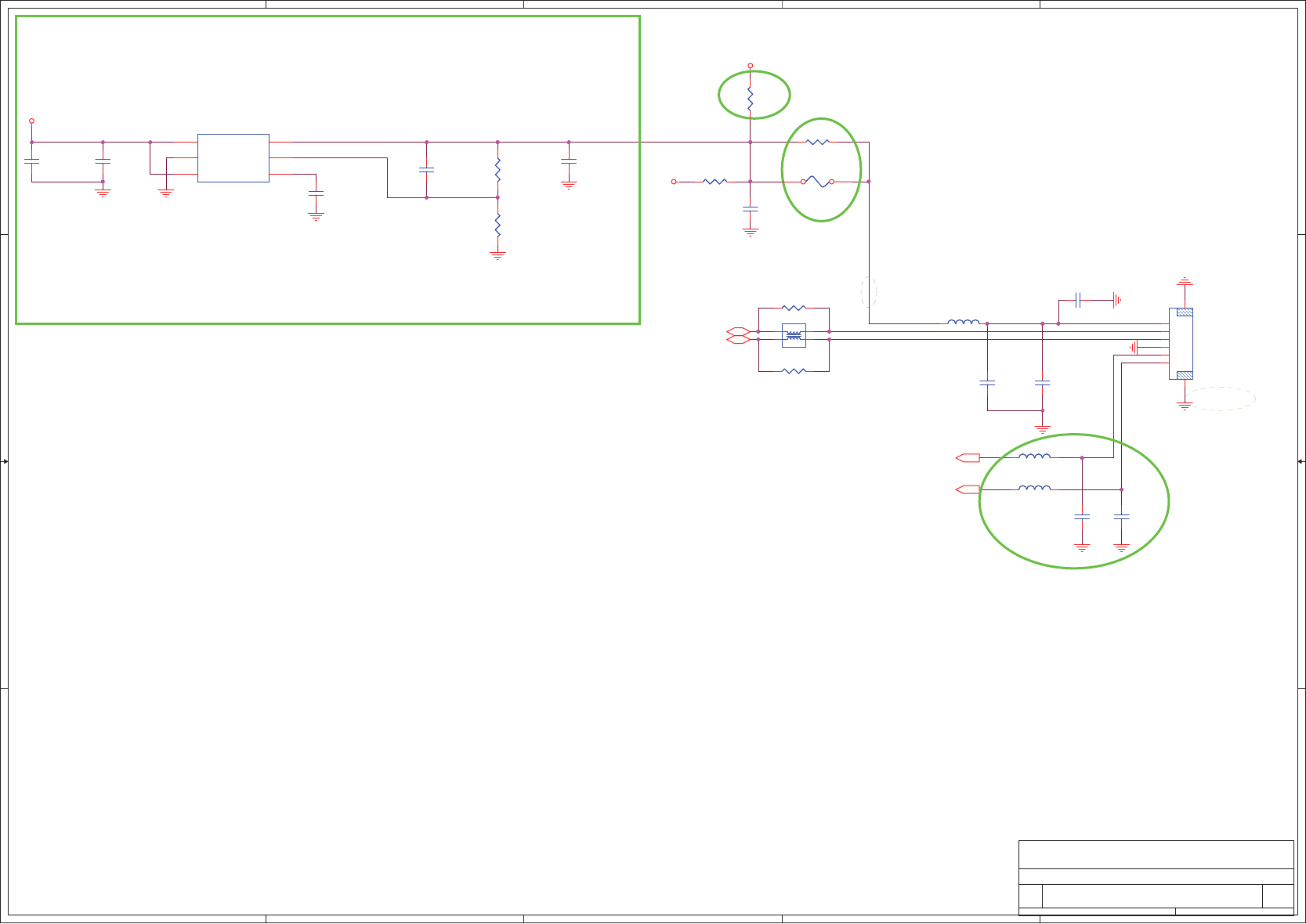The height and width of the screenshot is (924, 1306).
Task: Click the inductor beside the upper red port
Action: tap(1034, 456)
